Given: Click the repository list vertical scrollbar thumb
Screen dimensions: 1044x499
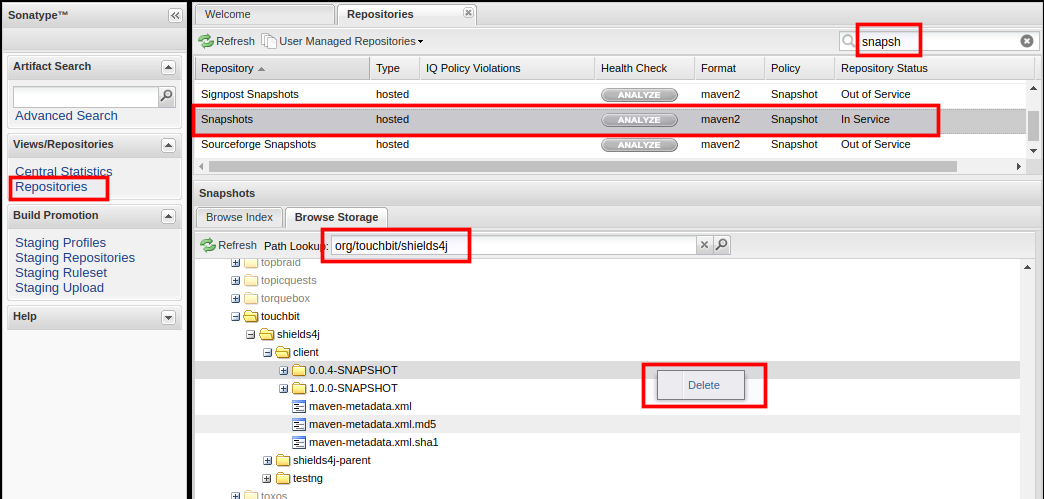Looking at the screenshot, I should pyautogui.click(x=1033, y=126).
